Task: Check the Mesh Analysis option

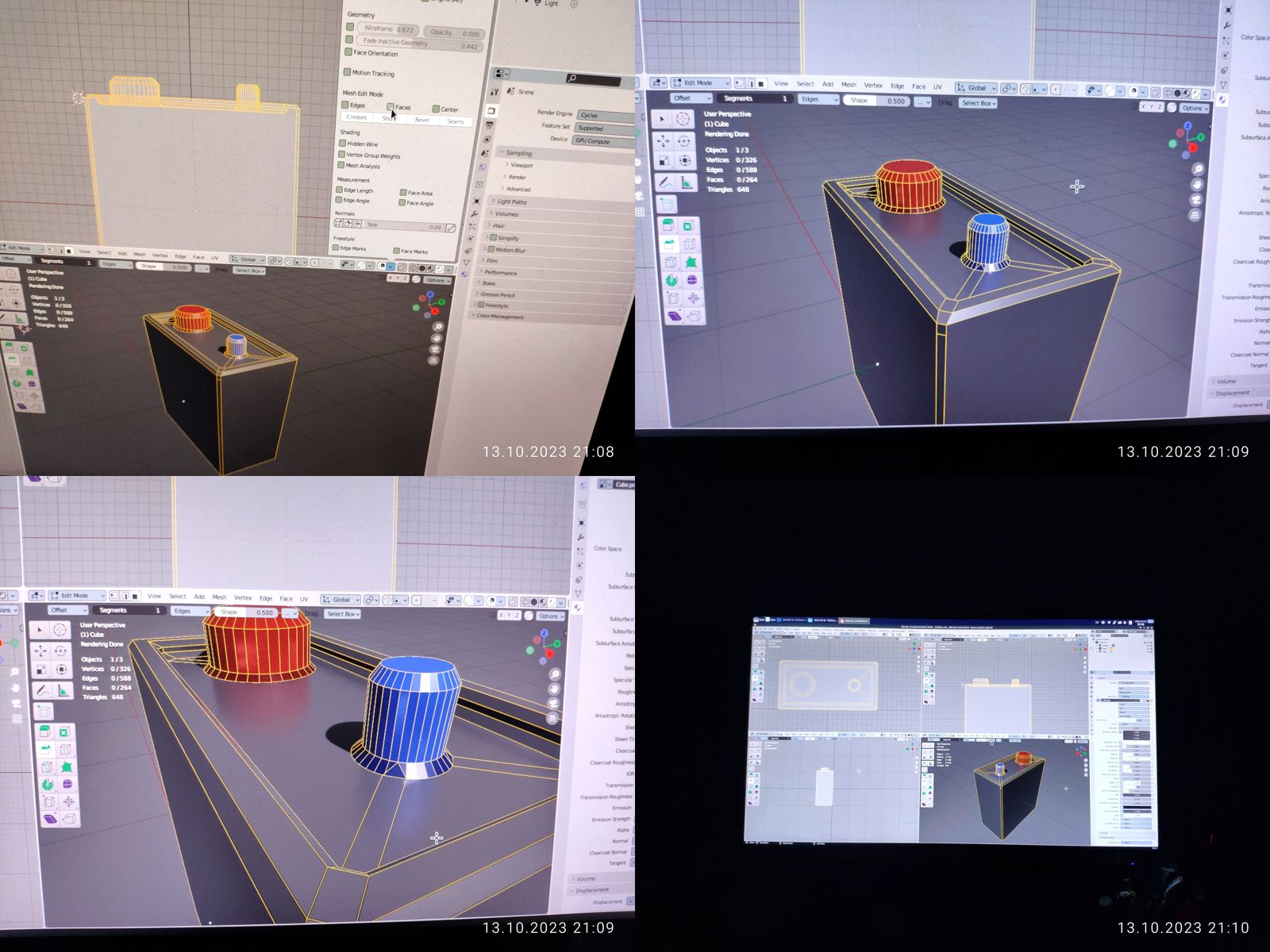Action: tap(342, 165)
